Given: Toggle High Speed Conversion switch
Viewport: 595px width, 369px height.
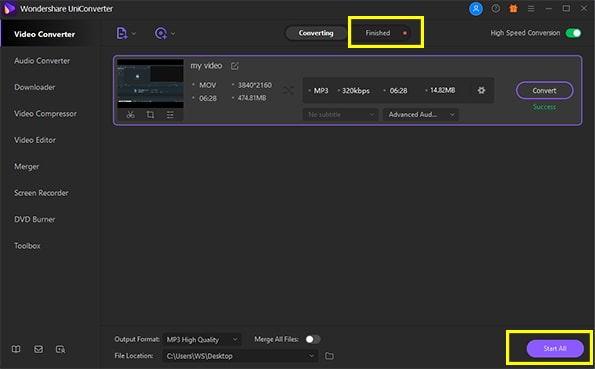Looking at the screenshot, I should click(573, 33).
